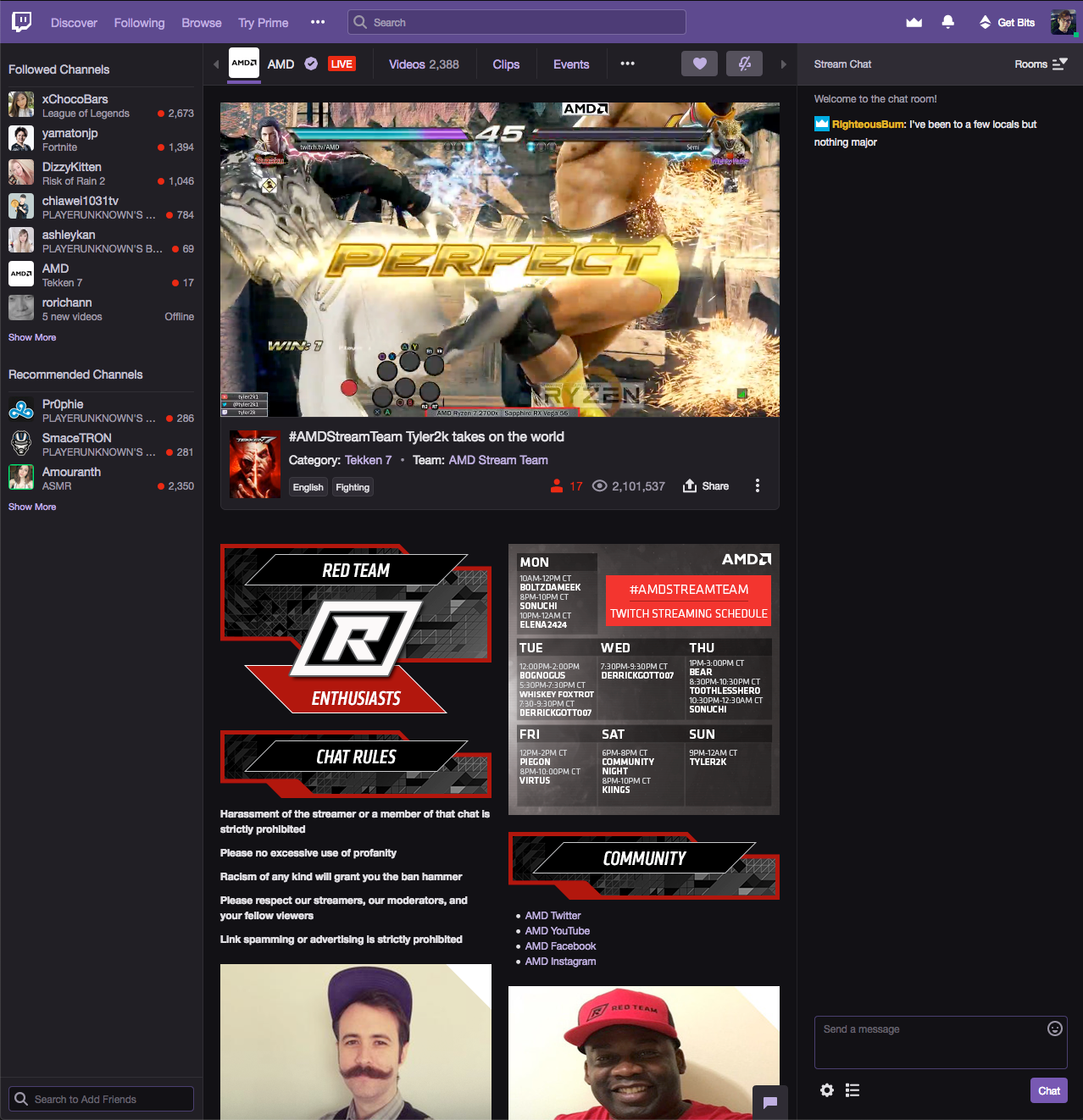Click the mustached man panel photo
Image resolution: width=1083 pixels, height=1120 pixels.
(356, 1042)
